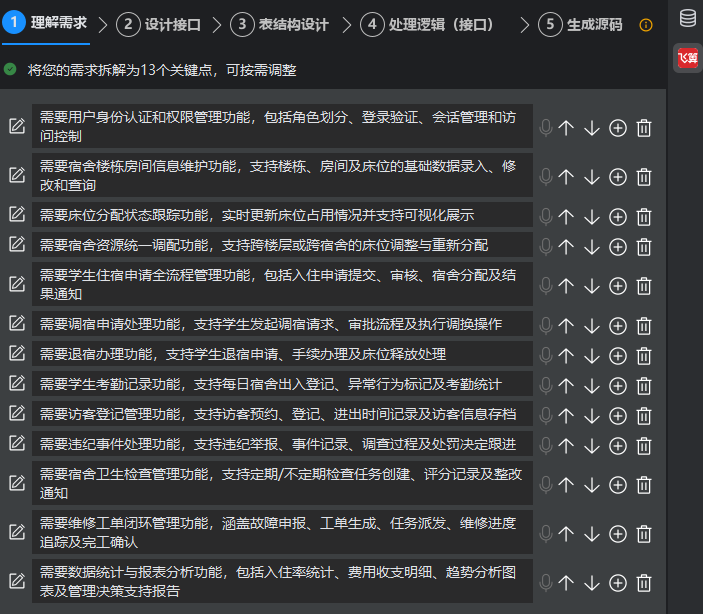
Task: Move 违纪事件处理 row up
Action: click(x=566, y=446)
